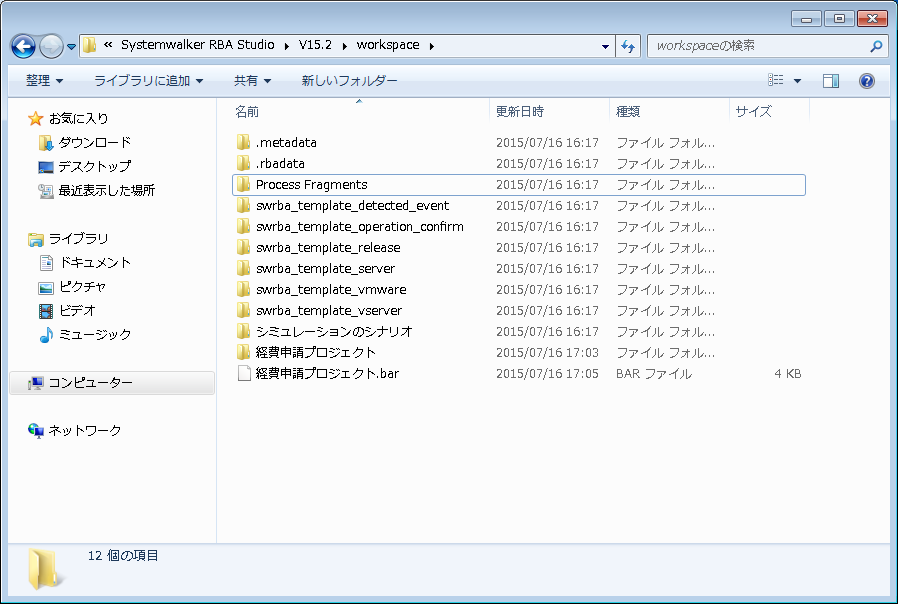
Task: Open the 整理 menu
Action: coord(44,81)
